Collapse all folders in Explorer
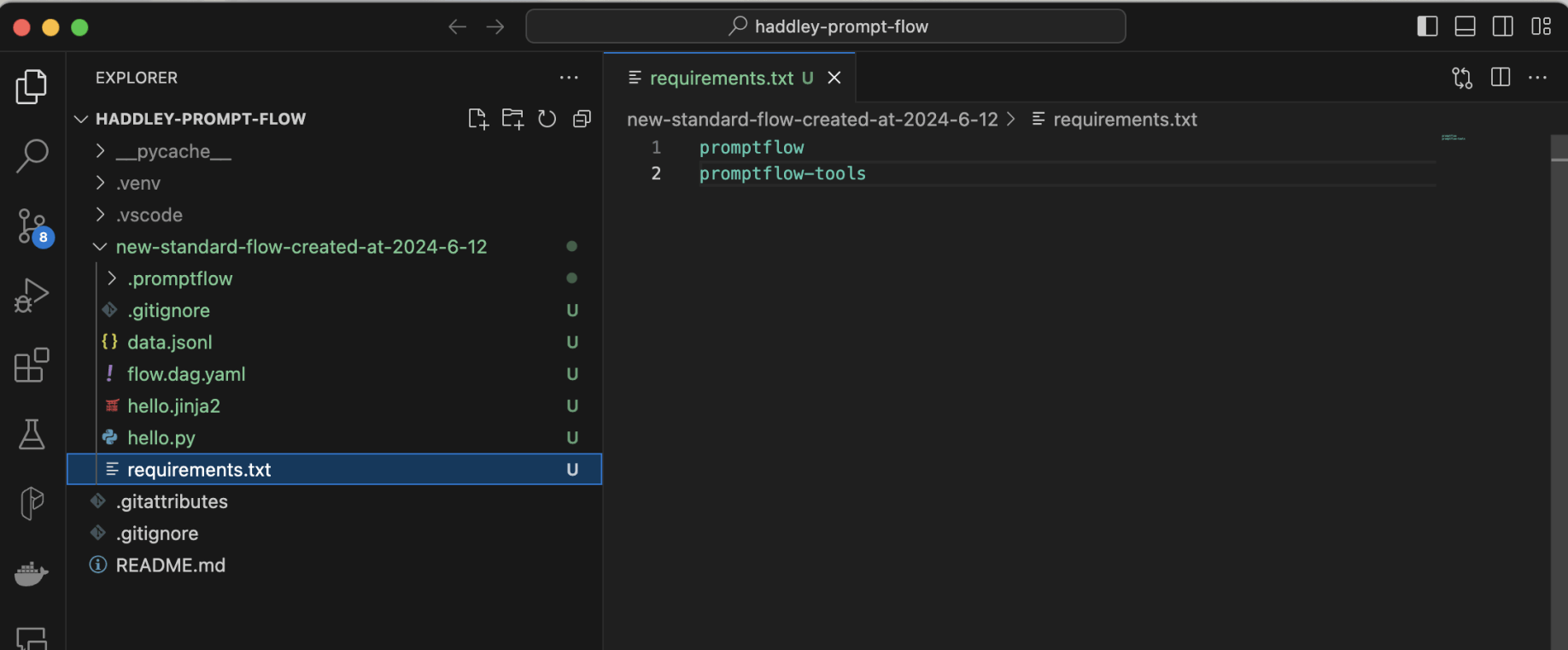The width and height of the screenshot is (1568, 650). 582,119
